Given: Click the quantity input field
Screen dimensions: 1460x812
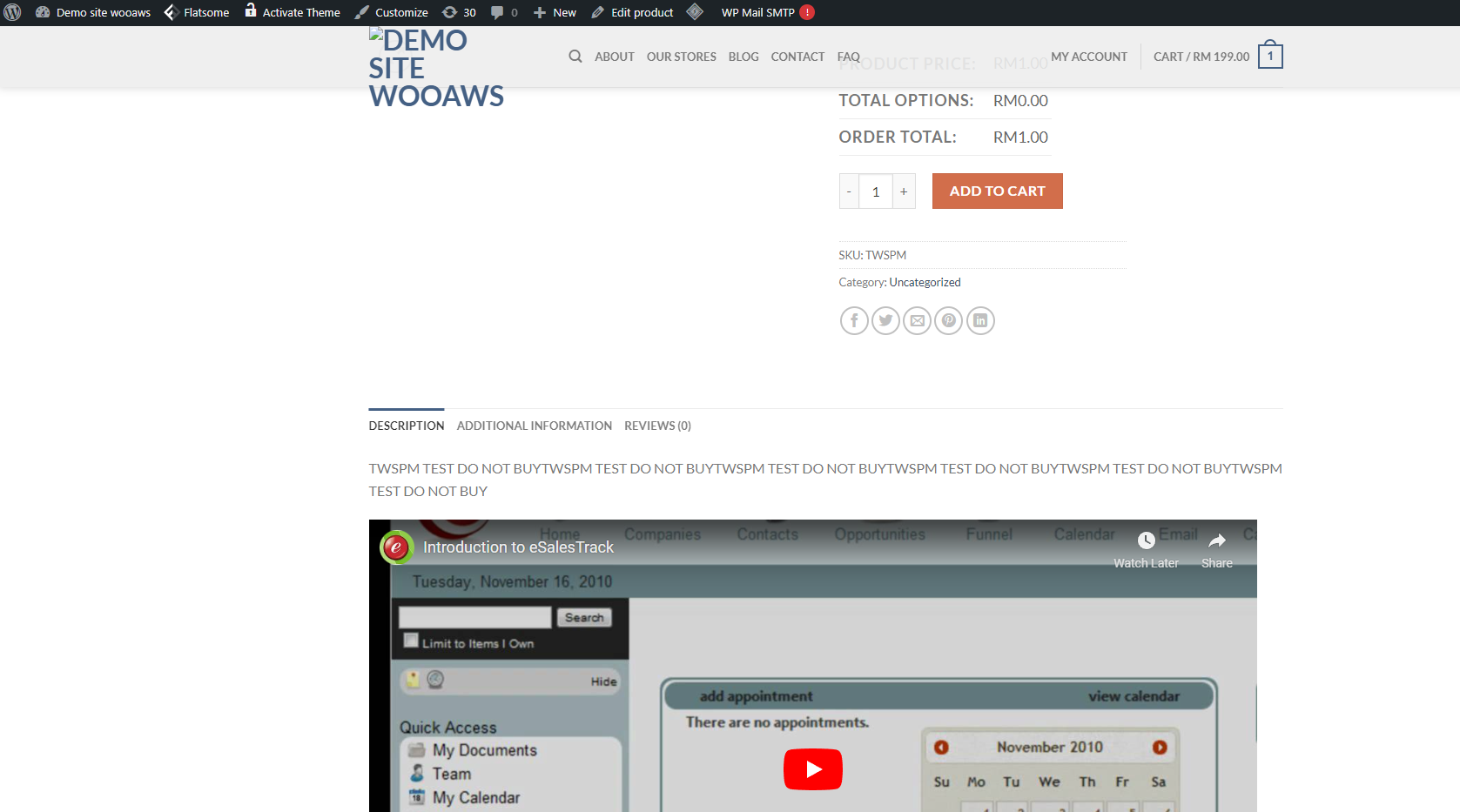Looking at the screenshot, I should [876, 191].
